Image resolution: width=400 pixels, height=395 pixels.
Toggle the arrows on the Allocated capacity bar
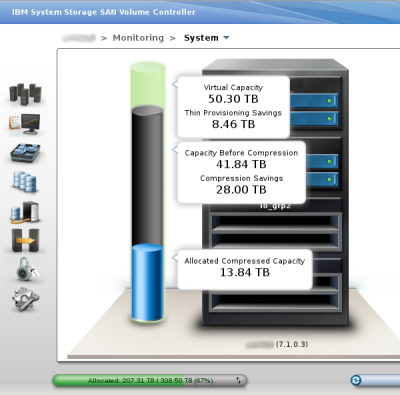[238, 380]
